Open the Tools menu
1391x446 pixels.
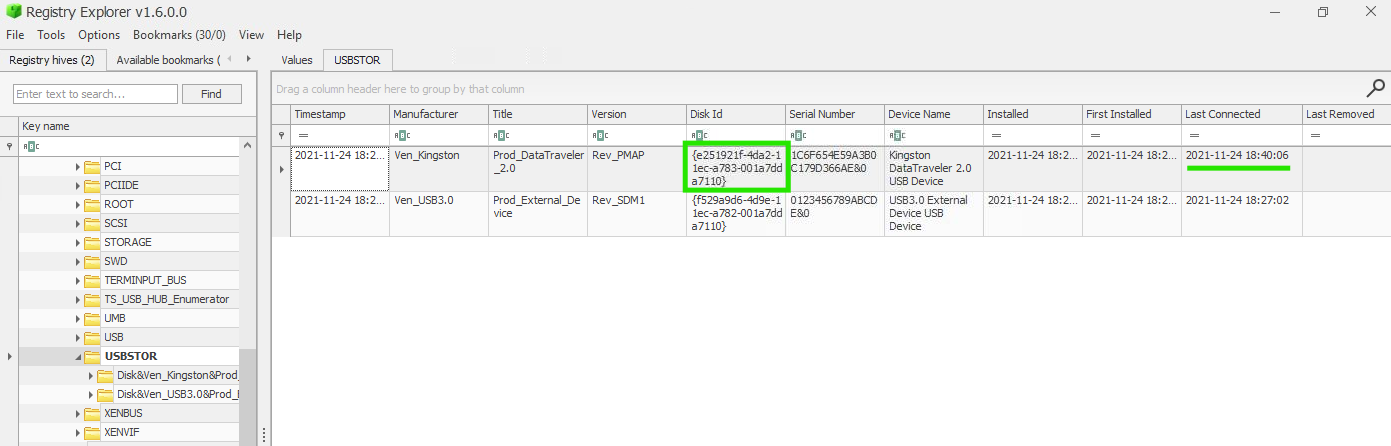click(51, 35)
